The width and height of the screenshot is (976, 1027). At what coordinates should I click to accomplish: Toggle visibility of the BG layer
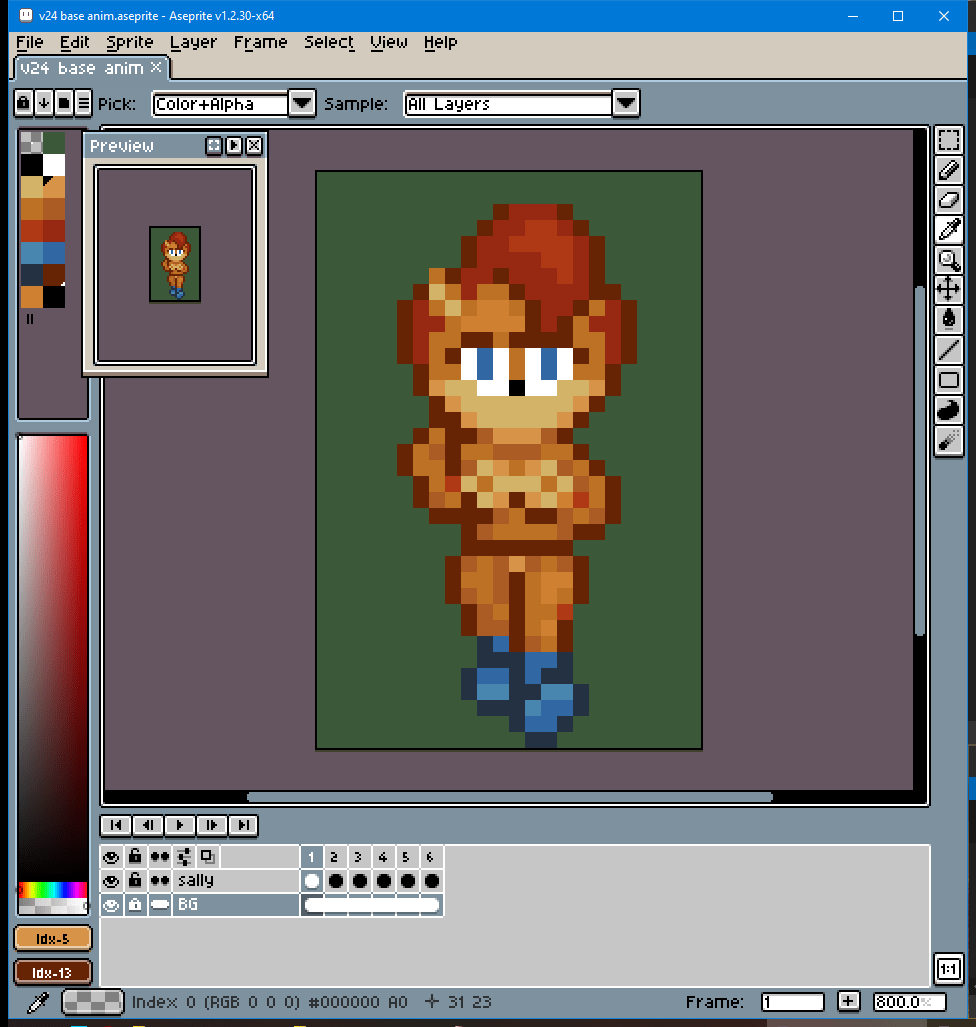tap(111, 905)
